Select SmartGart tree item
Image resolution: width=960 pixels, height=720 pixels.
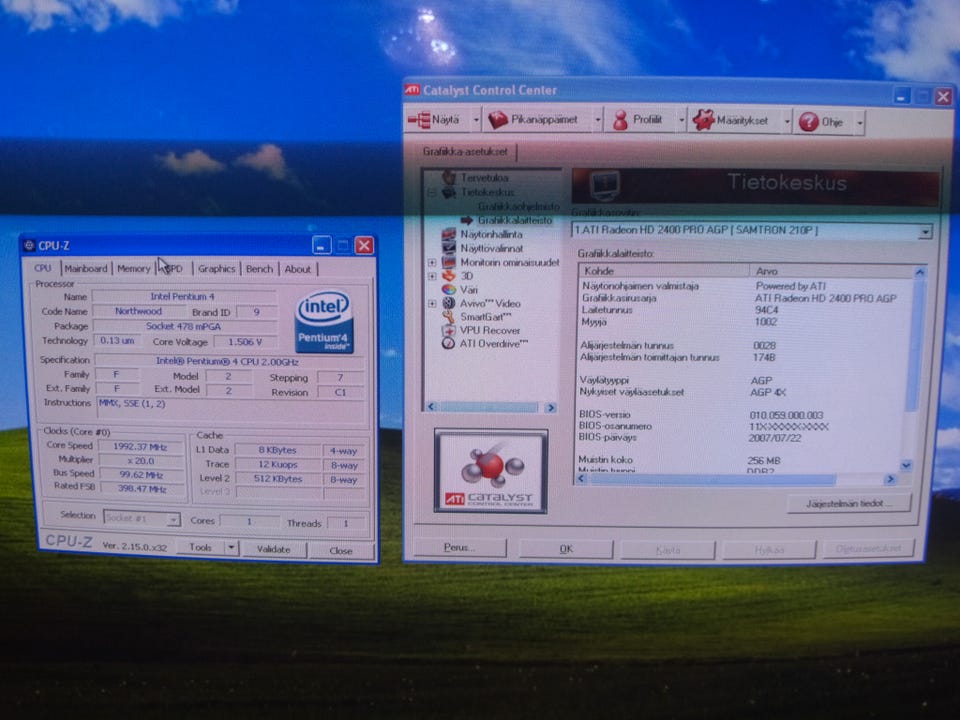click(x=486, y=317)
